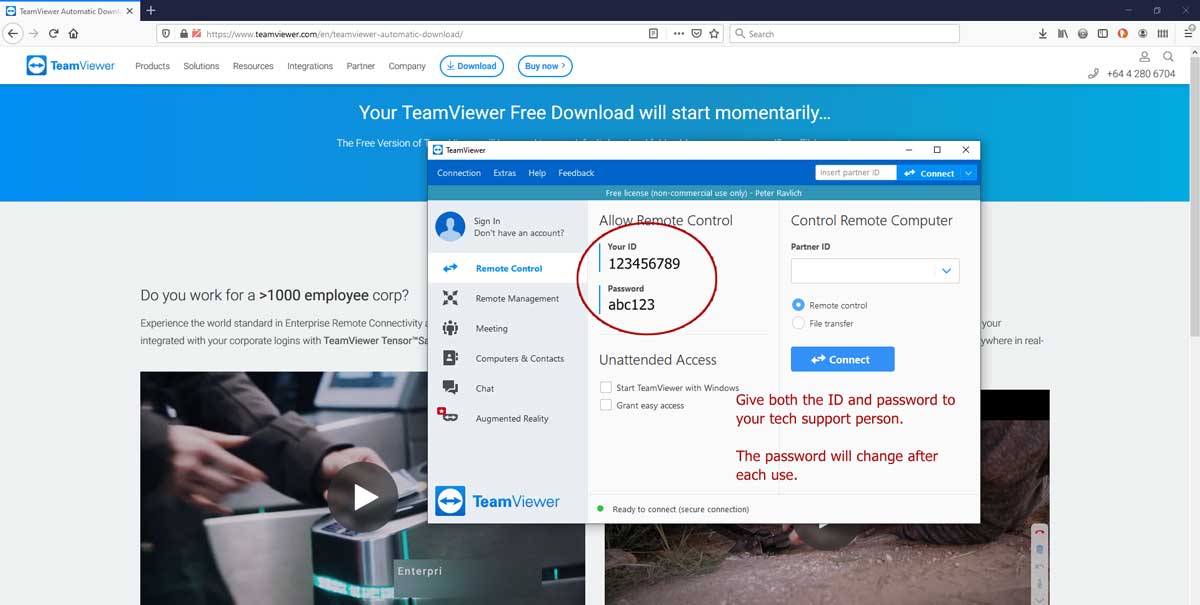Open the TeamViewer Connection menu
The image size is (1200, 605).
pos(459,173)
